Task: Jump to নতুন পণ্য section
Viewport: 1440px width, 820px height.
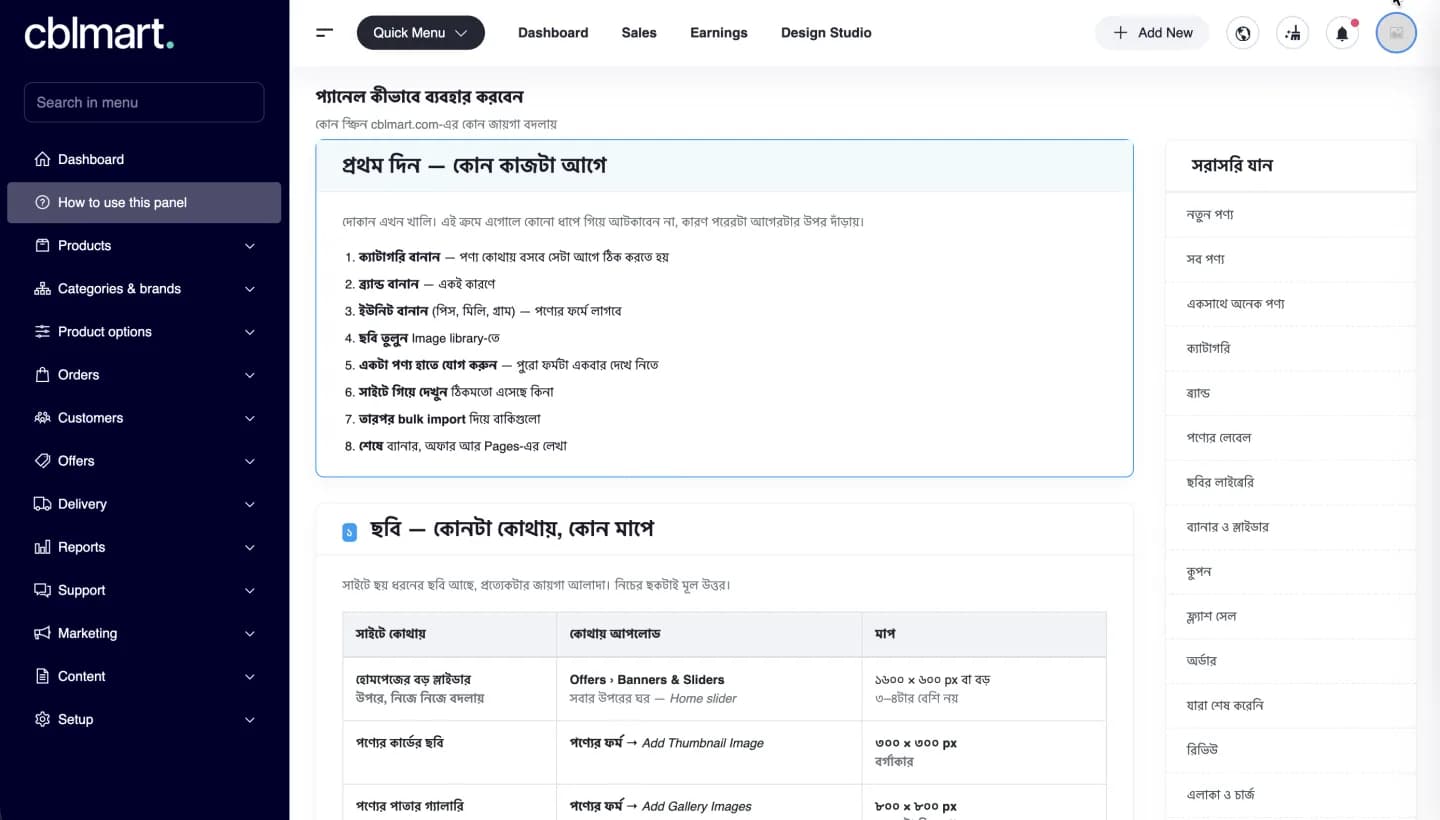Action: (1290, 215)
